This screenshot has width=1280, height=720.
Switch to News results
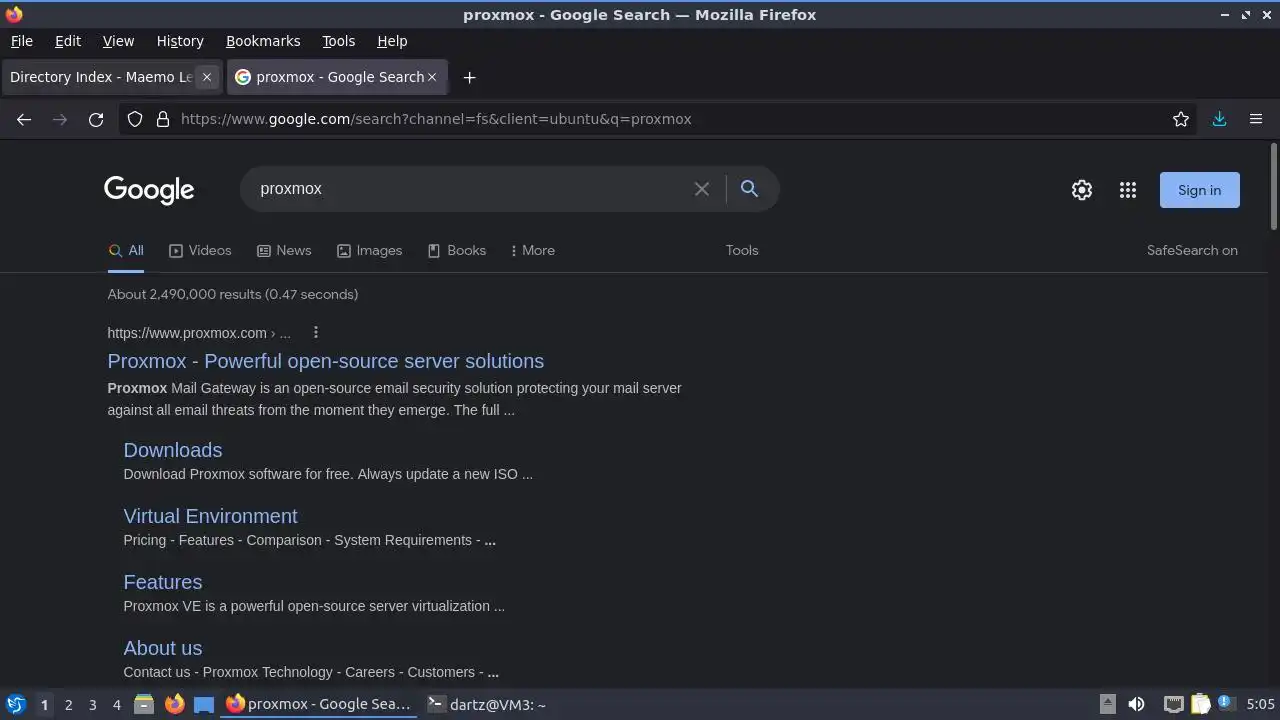[x=284, y=250]
